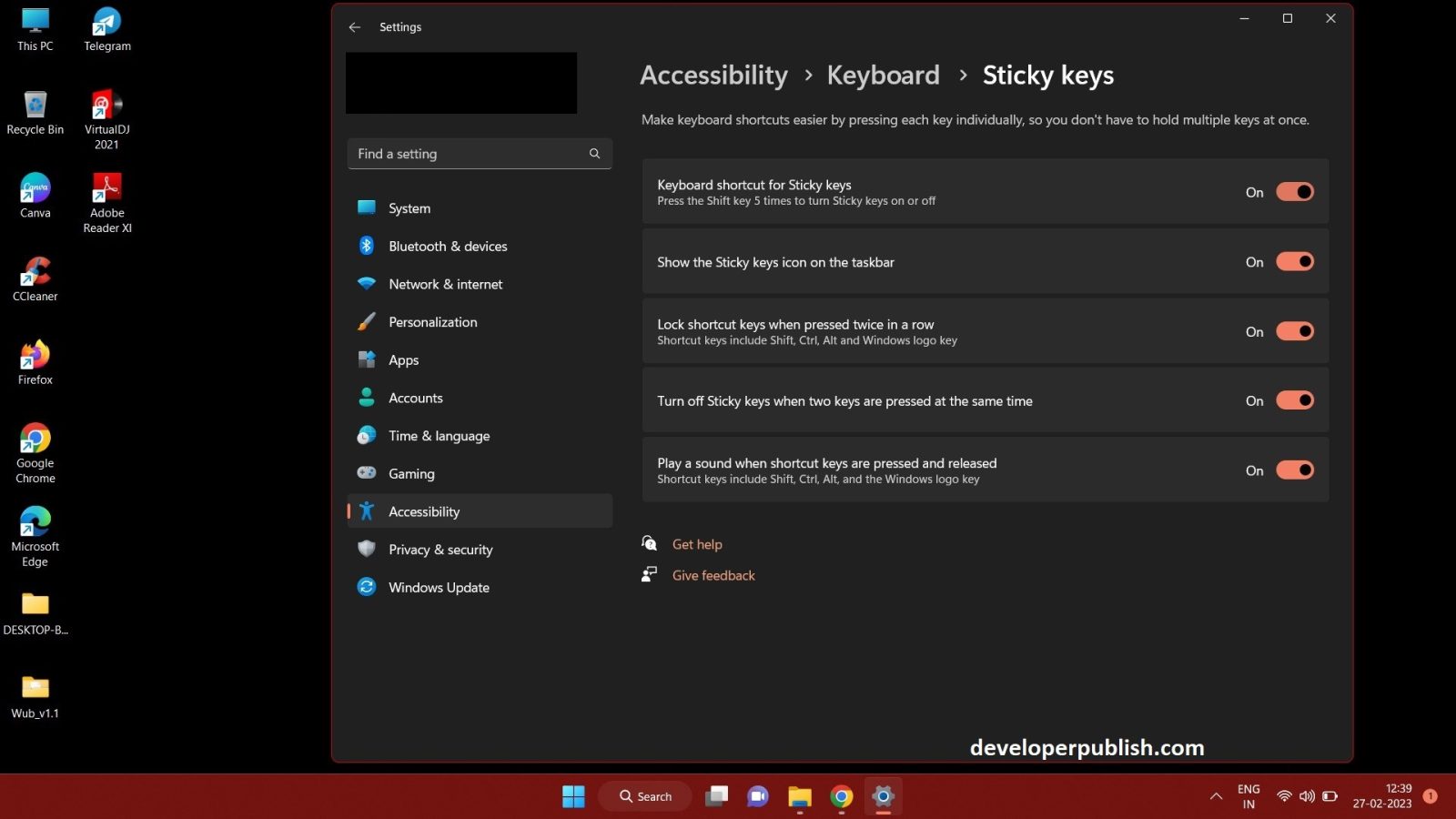Turn off showing Sticky keys icon on taskbar
This screenshot has width=1456, height=819.
point(1295,261)
